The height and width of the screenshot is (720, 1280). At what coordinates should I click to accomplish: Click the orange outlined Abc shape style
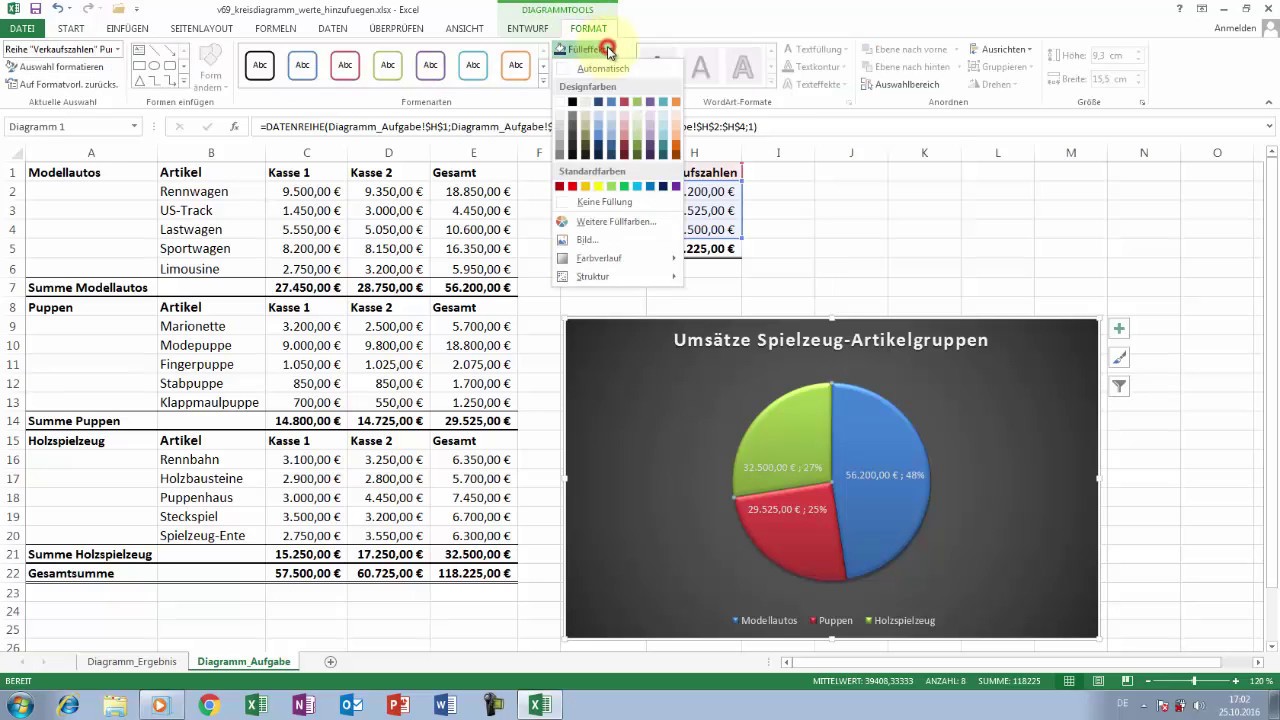[515, 65]
